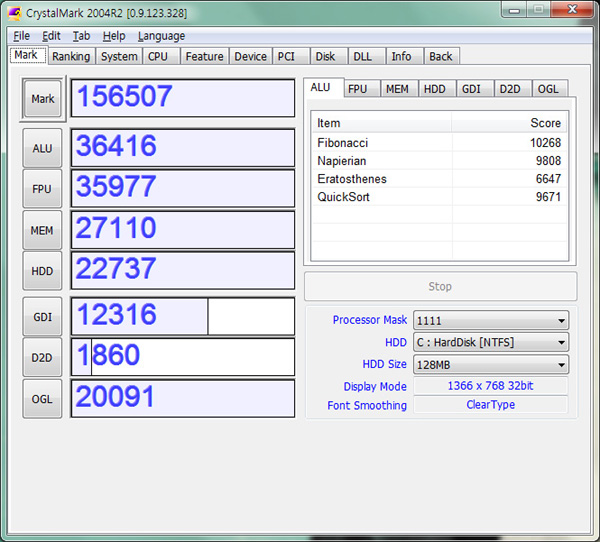The image size is (600, 542).
Task: Click the MEM score 27110
Action: [183, 230]
